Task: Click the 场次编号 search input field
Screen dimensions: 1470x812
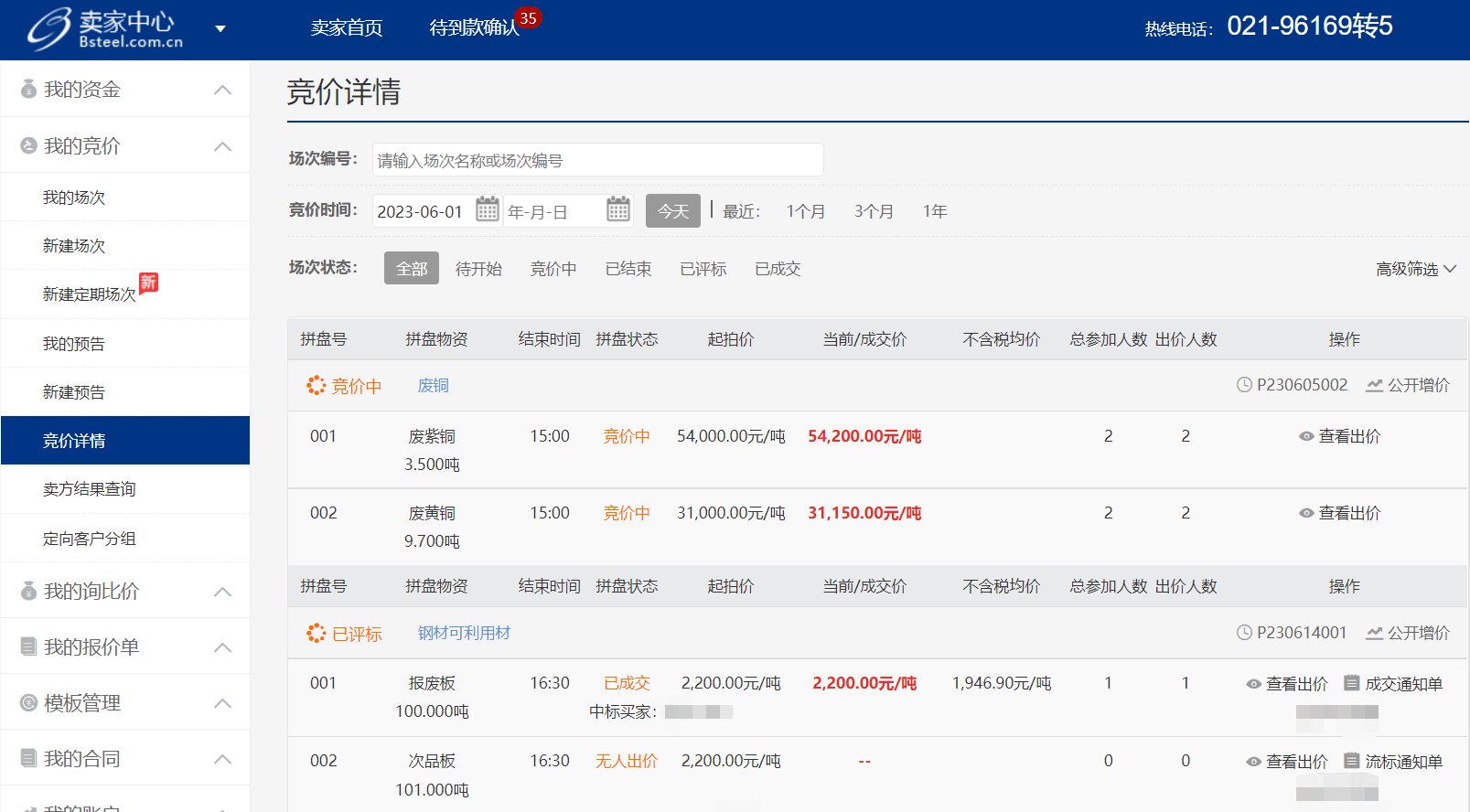Action: click(597, 160)
